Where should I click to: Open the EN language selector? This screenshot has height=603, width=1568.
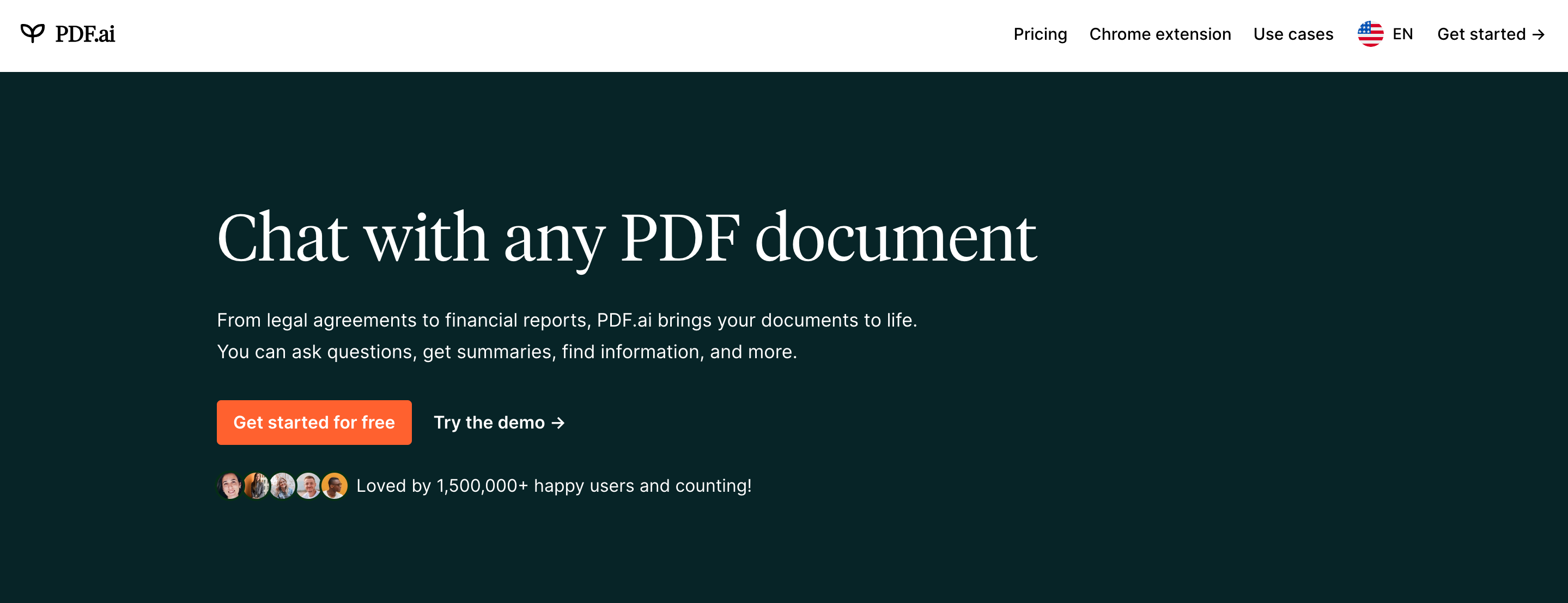pyautogui.click(x=1402, y=34)
